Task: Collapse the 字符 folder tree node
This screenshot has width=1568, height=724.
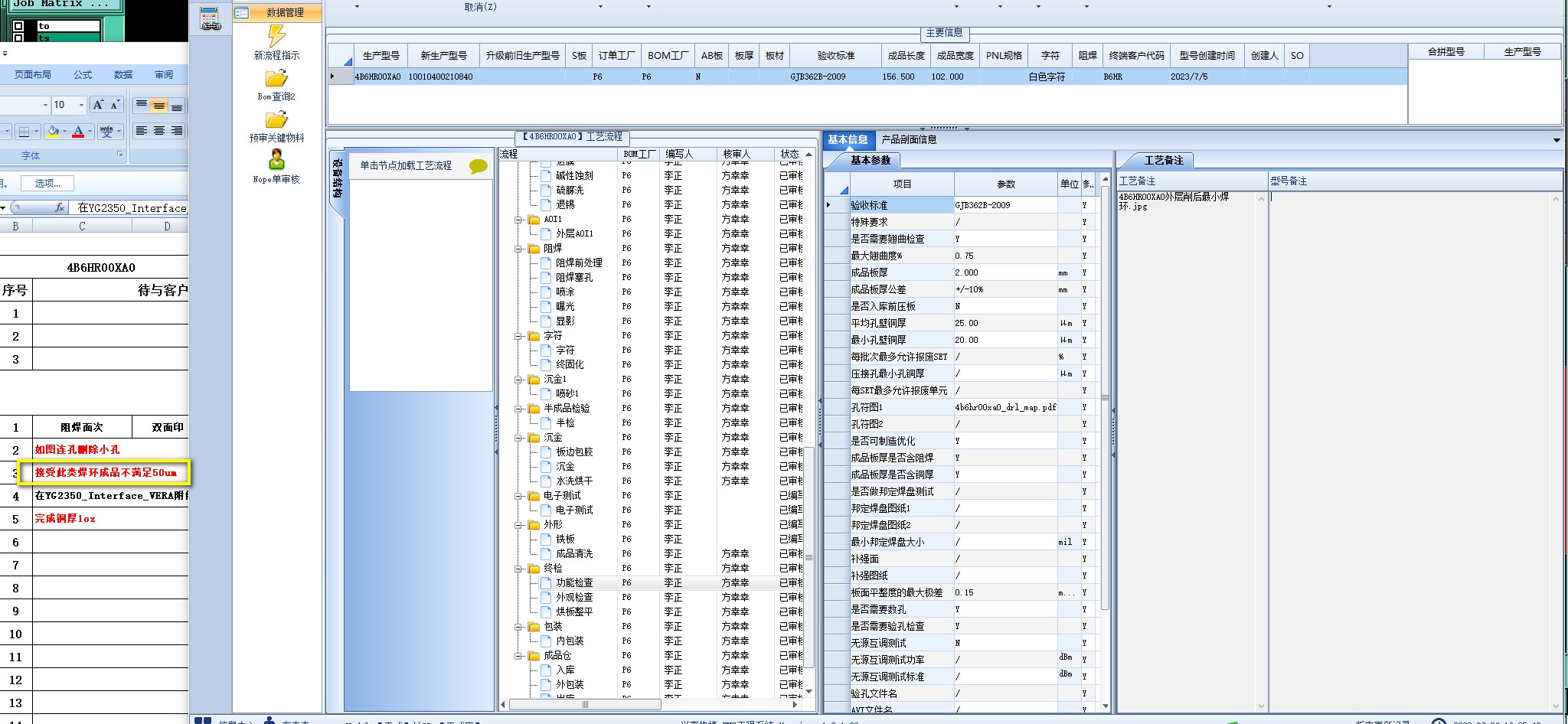Action: [519, 335]
